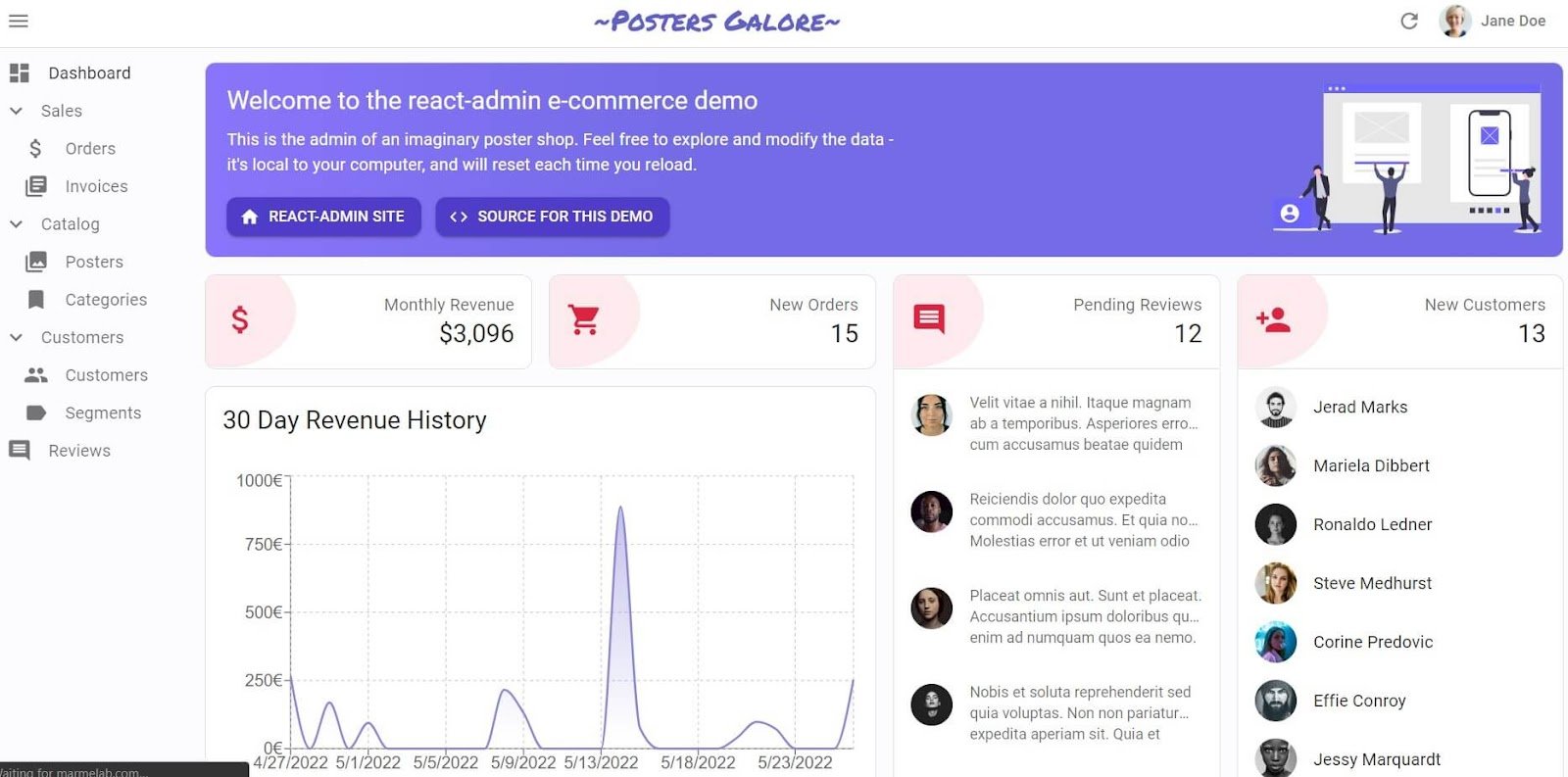This screenshot has width=1568, height=777.
Task: Collapse the Customers menu group chevron
Action: [x=16, y=337]
